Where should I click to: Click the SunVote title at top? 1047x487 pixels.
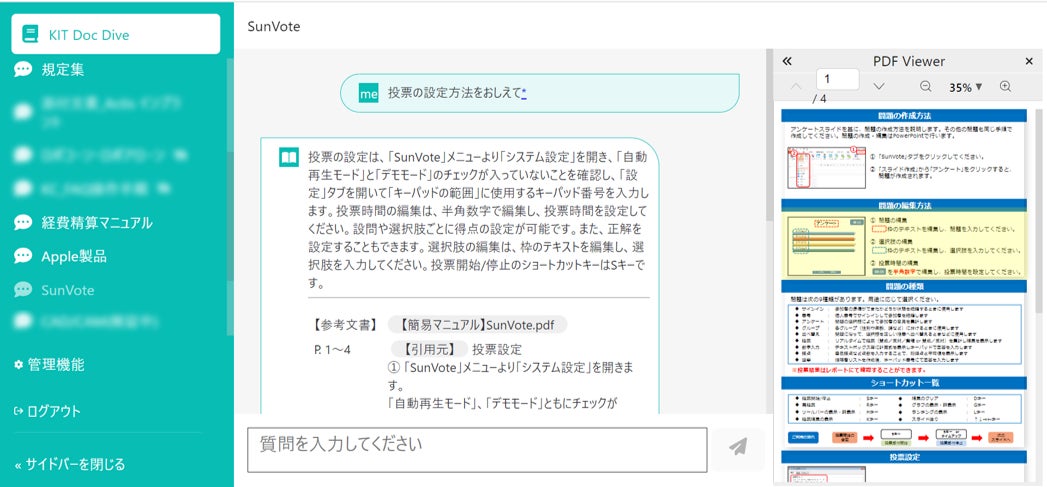click(274, 27)
